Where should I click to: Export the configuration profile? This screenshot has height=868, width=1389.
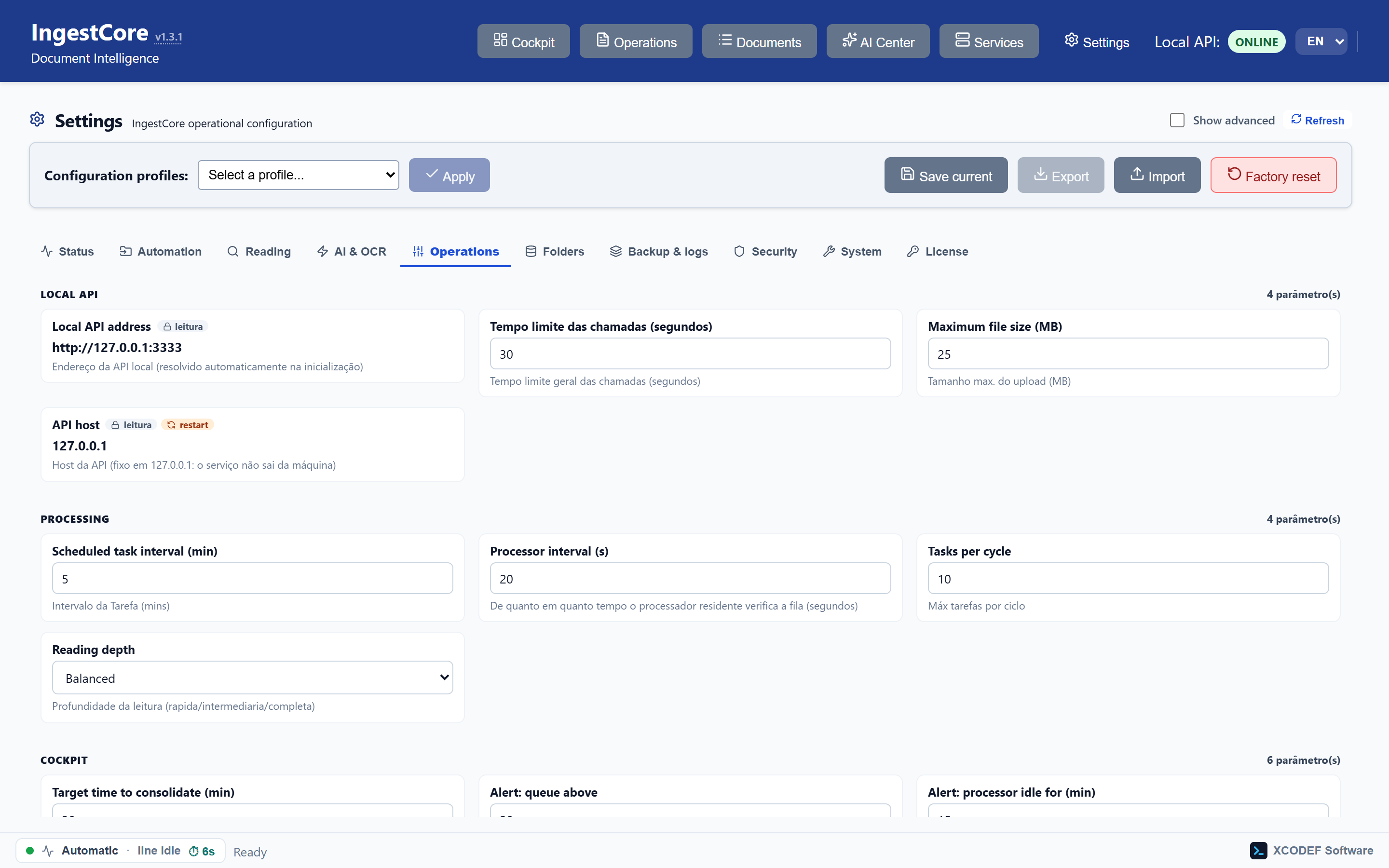click(1061, 175)
